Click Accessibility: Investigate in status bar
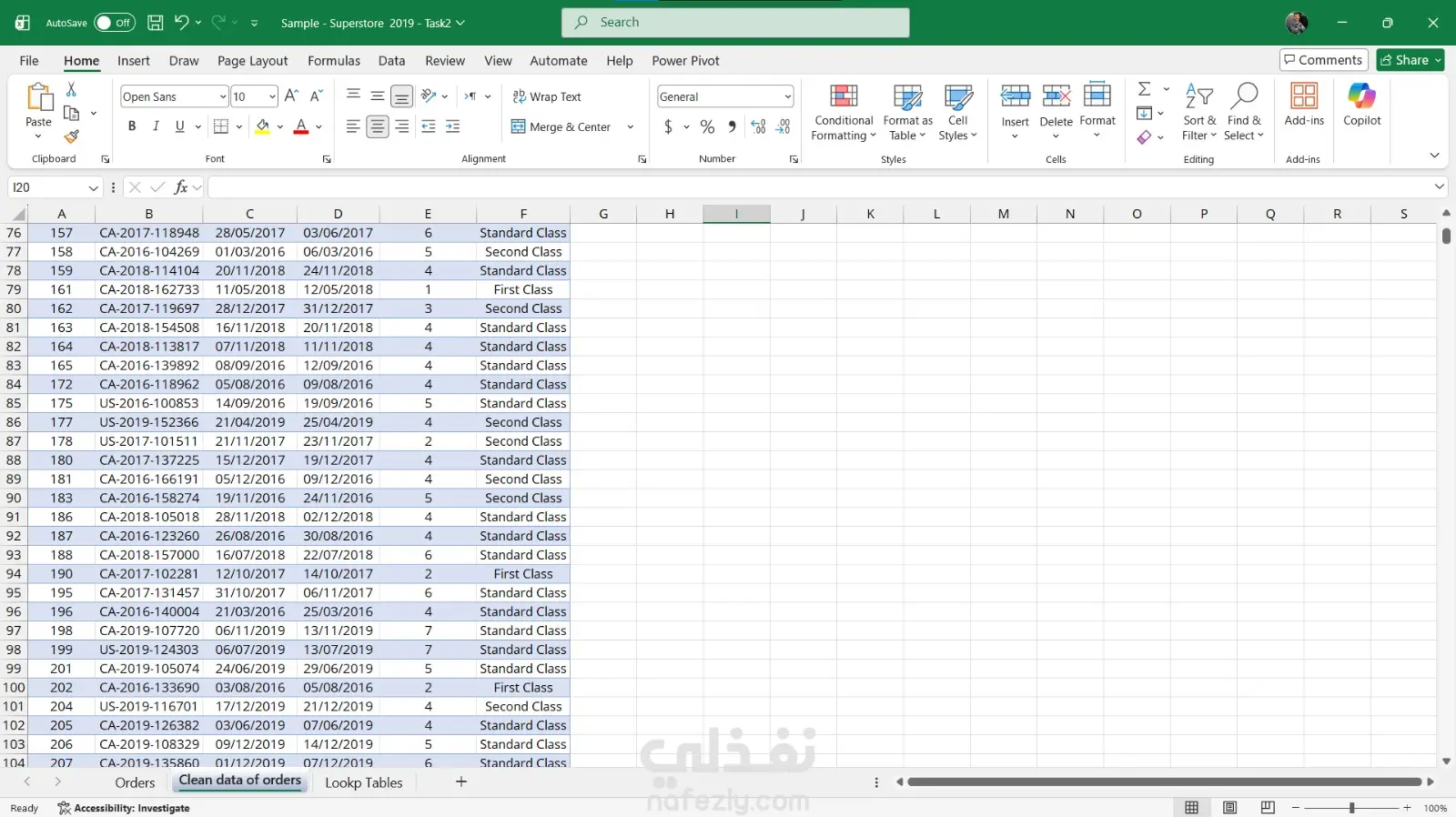 (124, 808)
